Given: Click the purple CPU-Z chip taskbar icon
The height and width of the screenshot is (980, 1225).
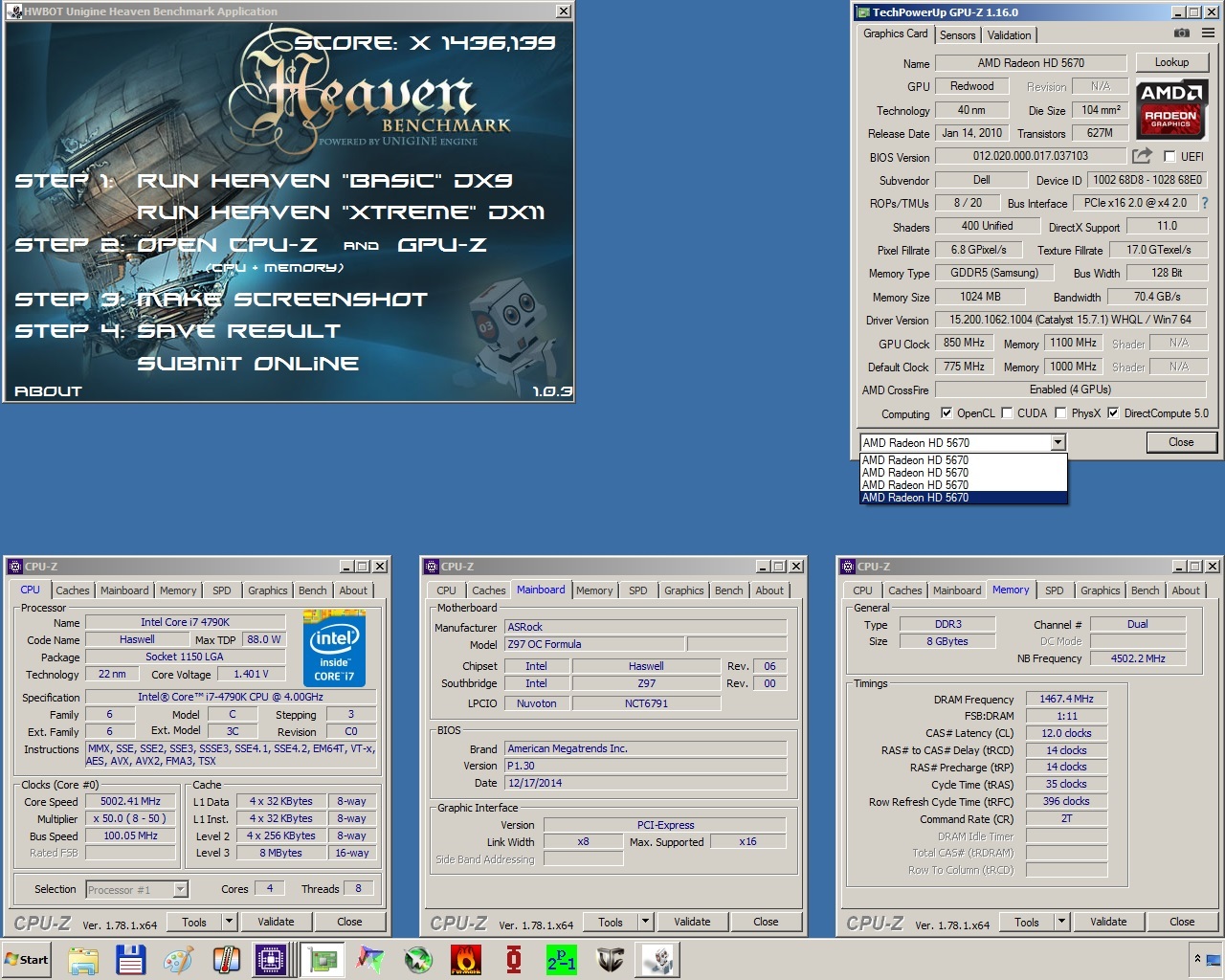Looking at the screenshot, I should click(271, 959).
